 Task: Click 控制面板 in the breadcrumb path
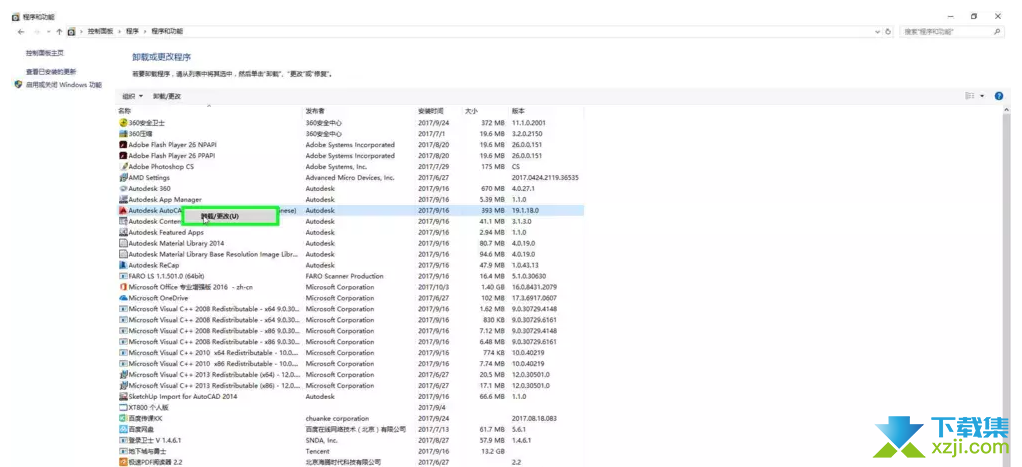pyautogui.click(x=100, y=31)
